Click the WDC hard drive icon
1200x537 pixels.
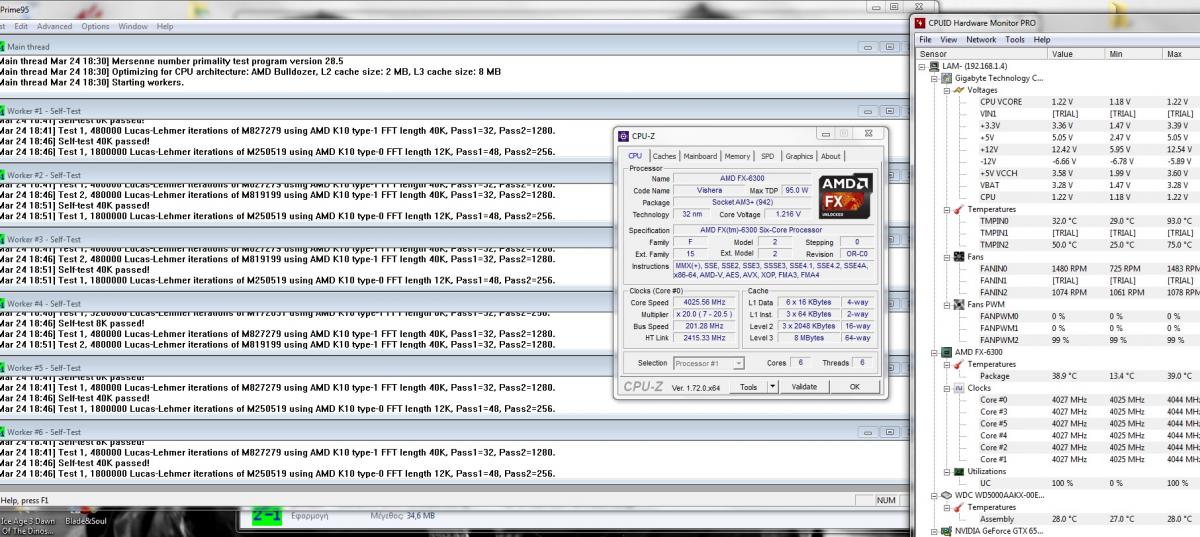point(948,495)
